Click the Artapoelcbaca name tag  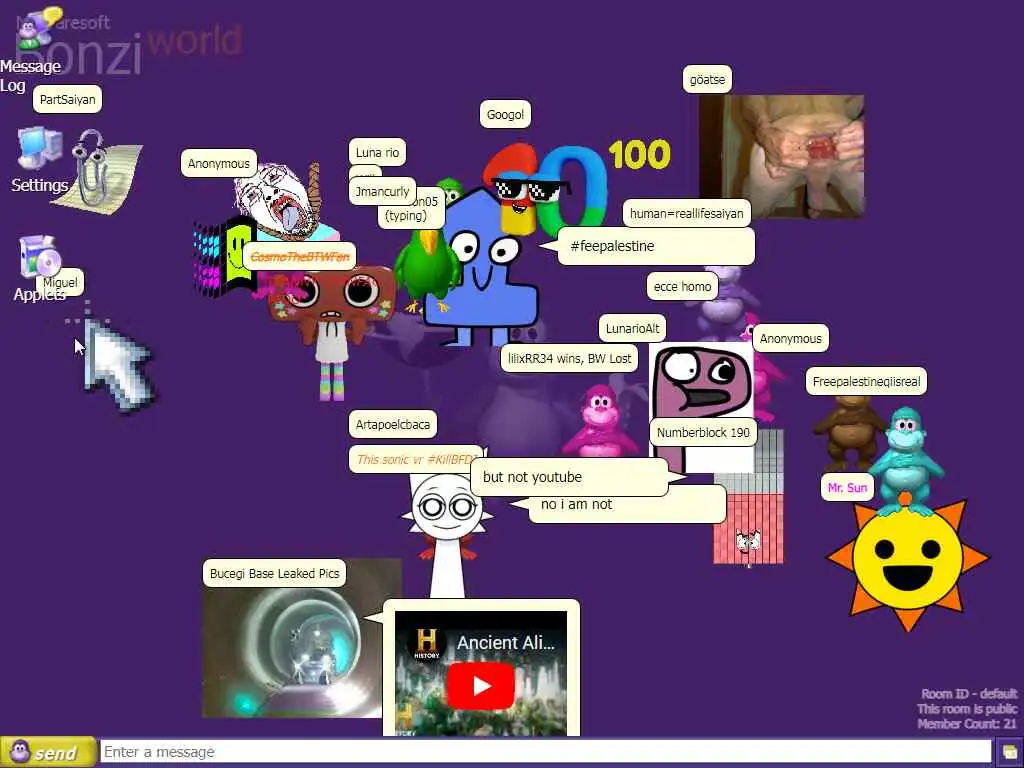pos(392,424)
